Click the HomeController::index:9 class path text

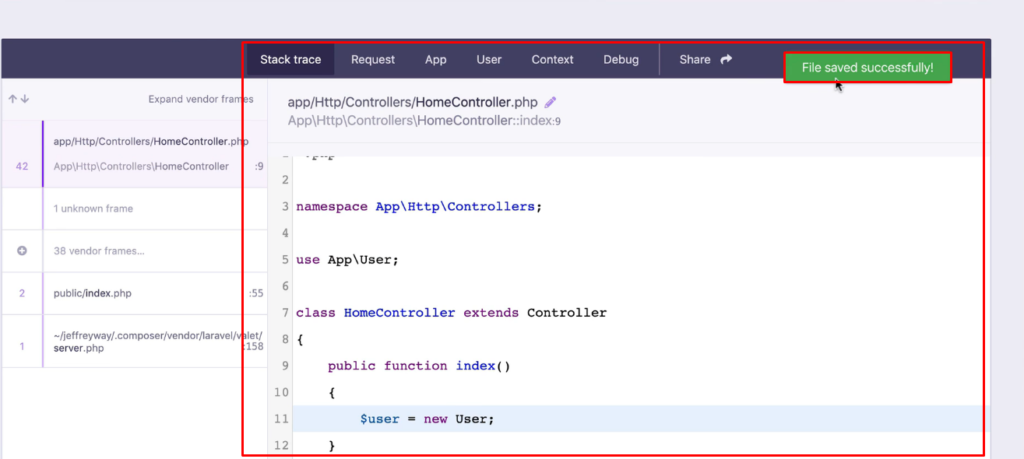pos(424,121)
